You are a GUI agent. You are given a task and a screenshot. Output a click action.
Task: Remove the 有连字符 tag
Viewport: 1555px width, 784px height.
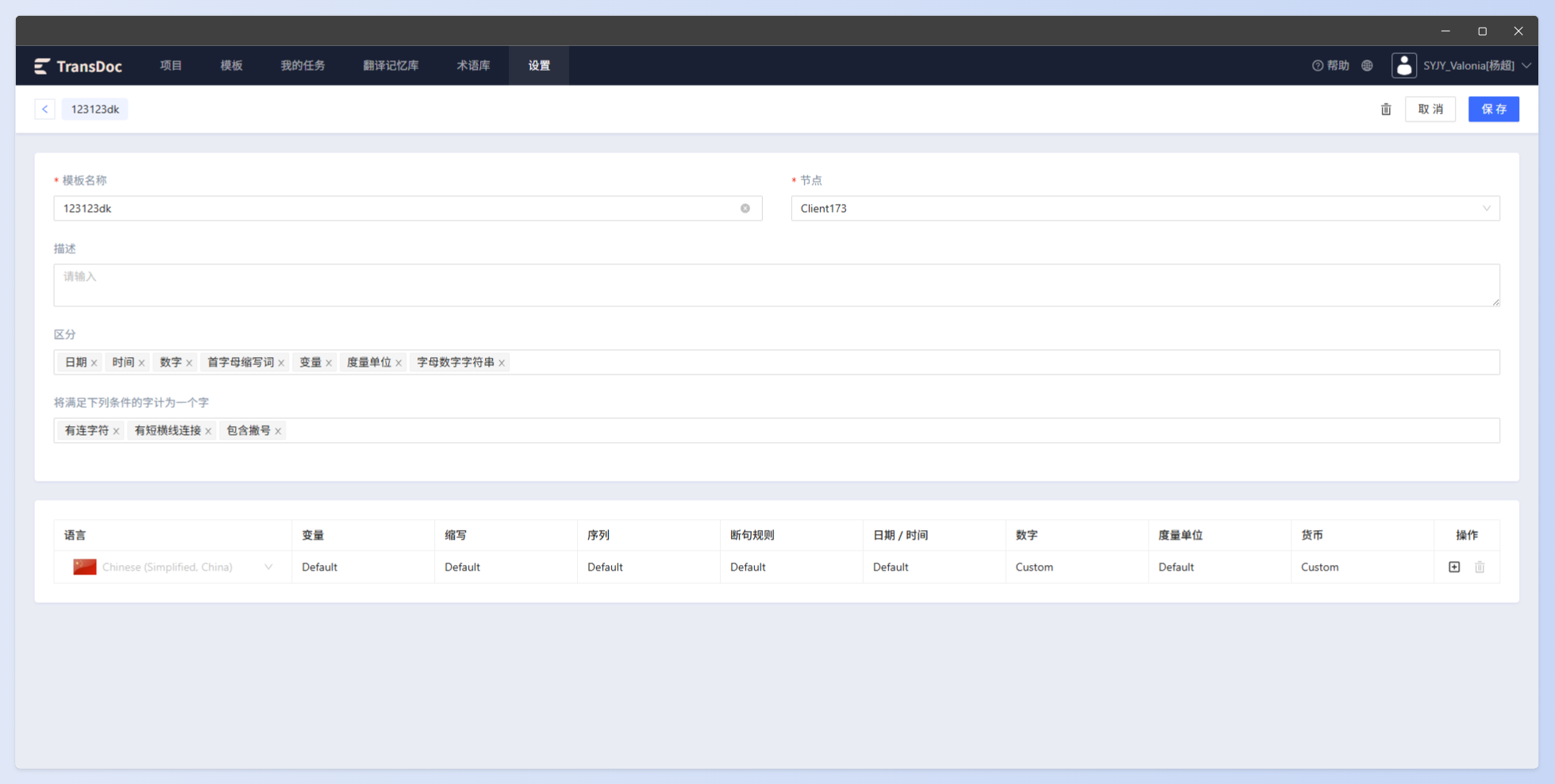116,431
